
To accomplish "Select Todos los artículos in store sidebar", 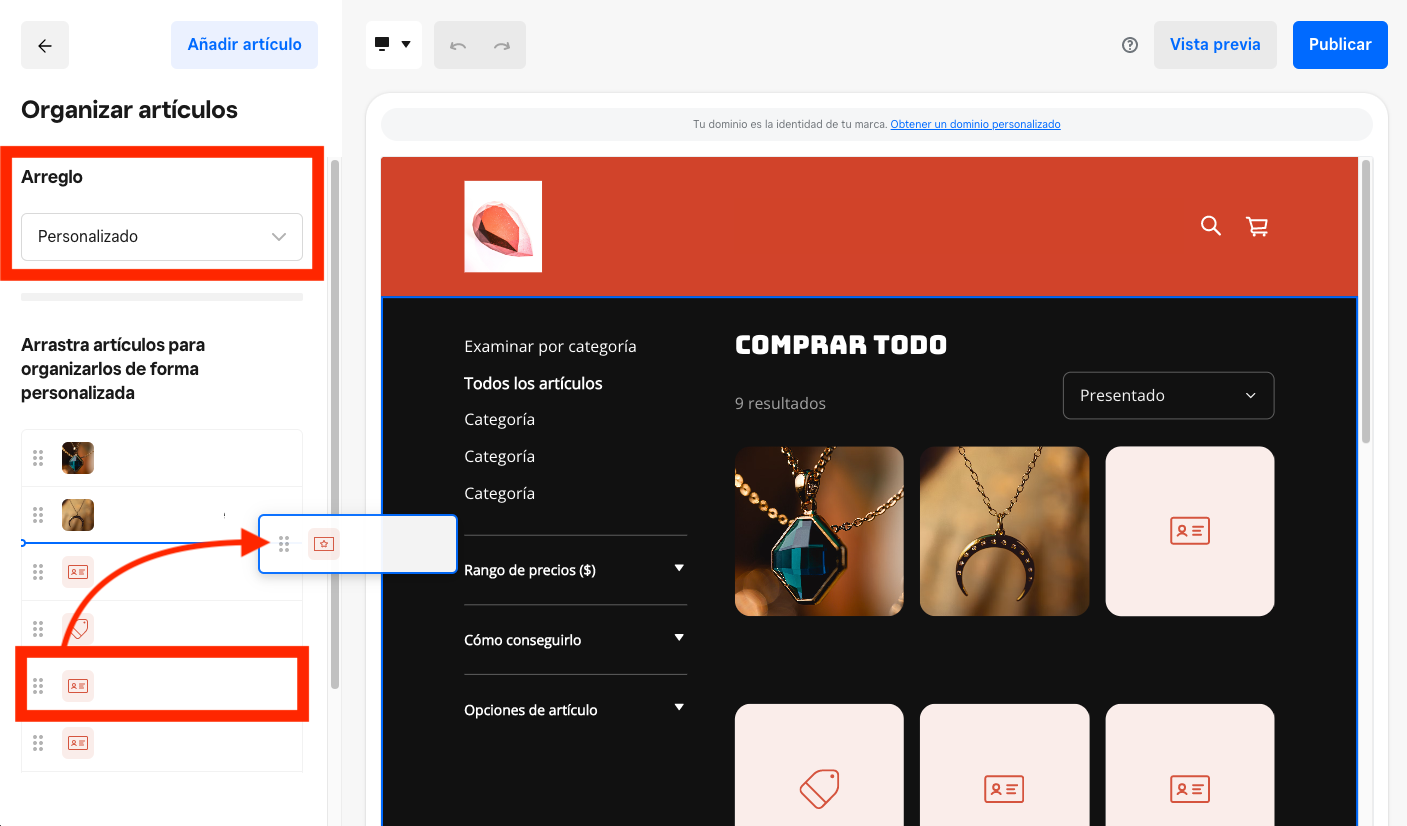I will tap(533, 383).
